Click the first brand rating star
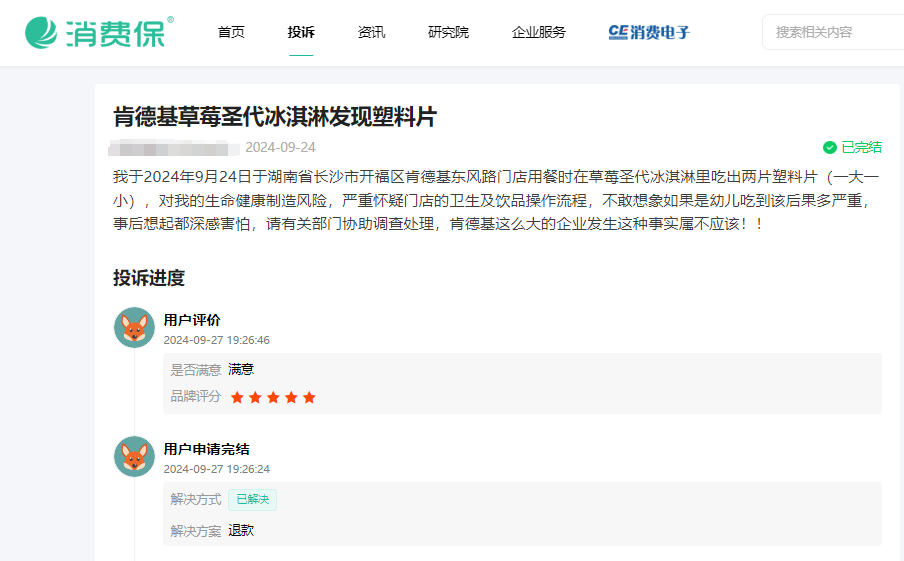904x561 pixels. coord(237,397)
